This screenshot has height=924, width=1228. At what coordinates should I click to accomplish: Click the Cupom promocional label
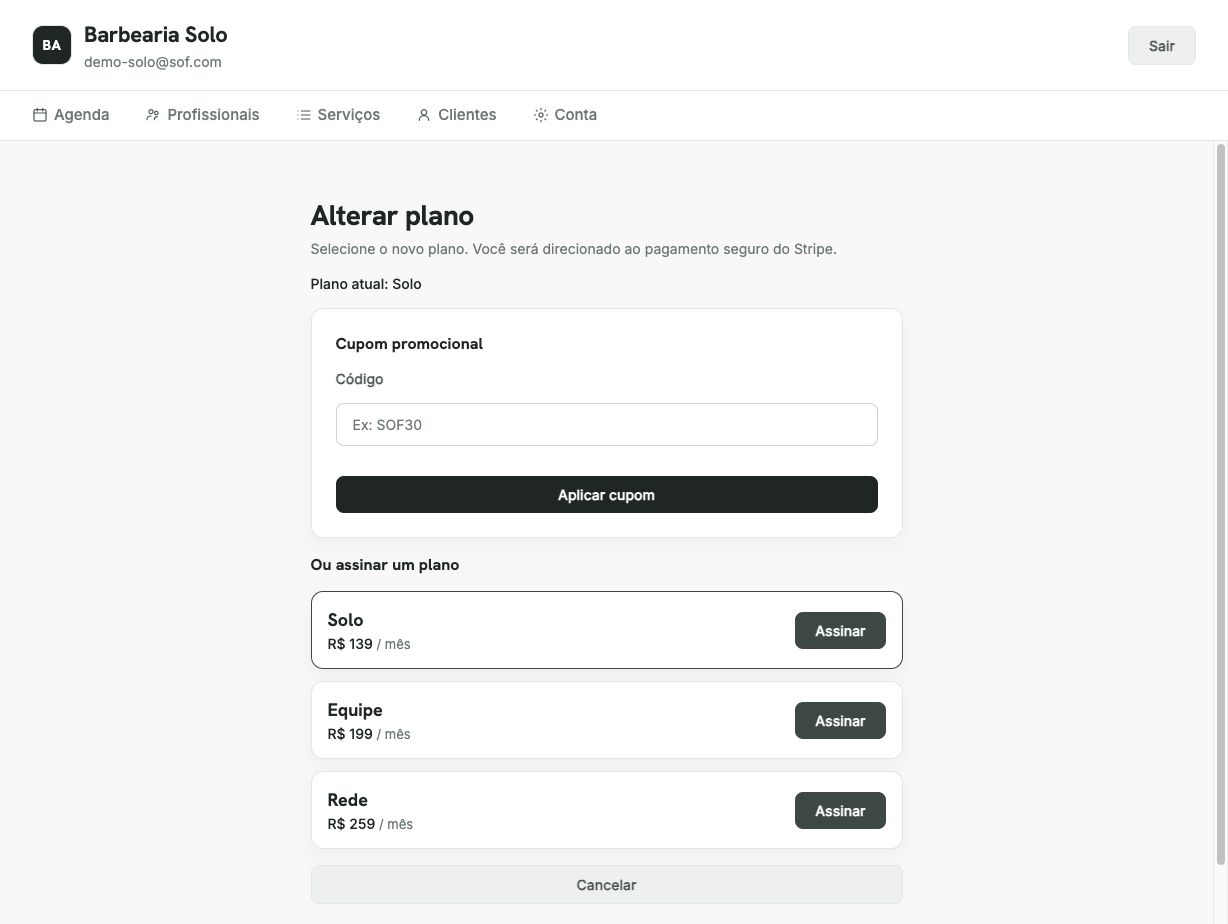pos(409,344)
